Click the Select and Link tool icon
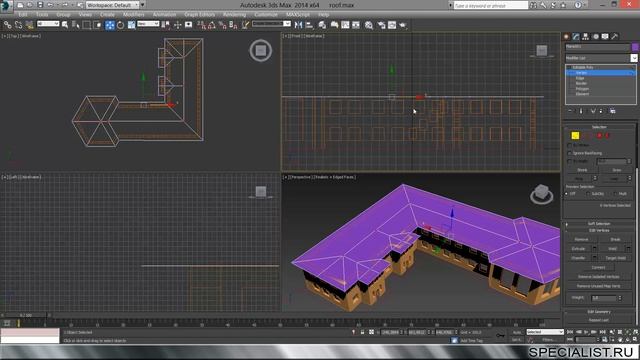This screenshot has width=640, height=360. coord(7,25)
